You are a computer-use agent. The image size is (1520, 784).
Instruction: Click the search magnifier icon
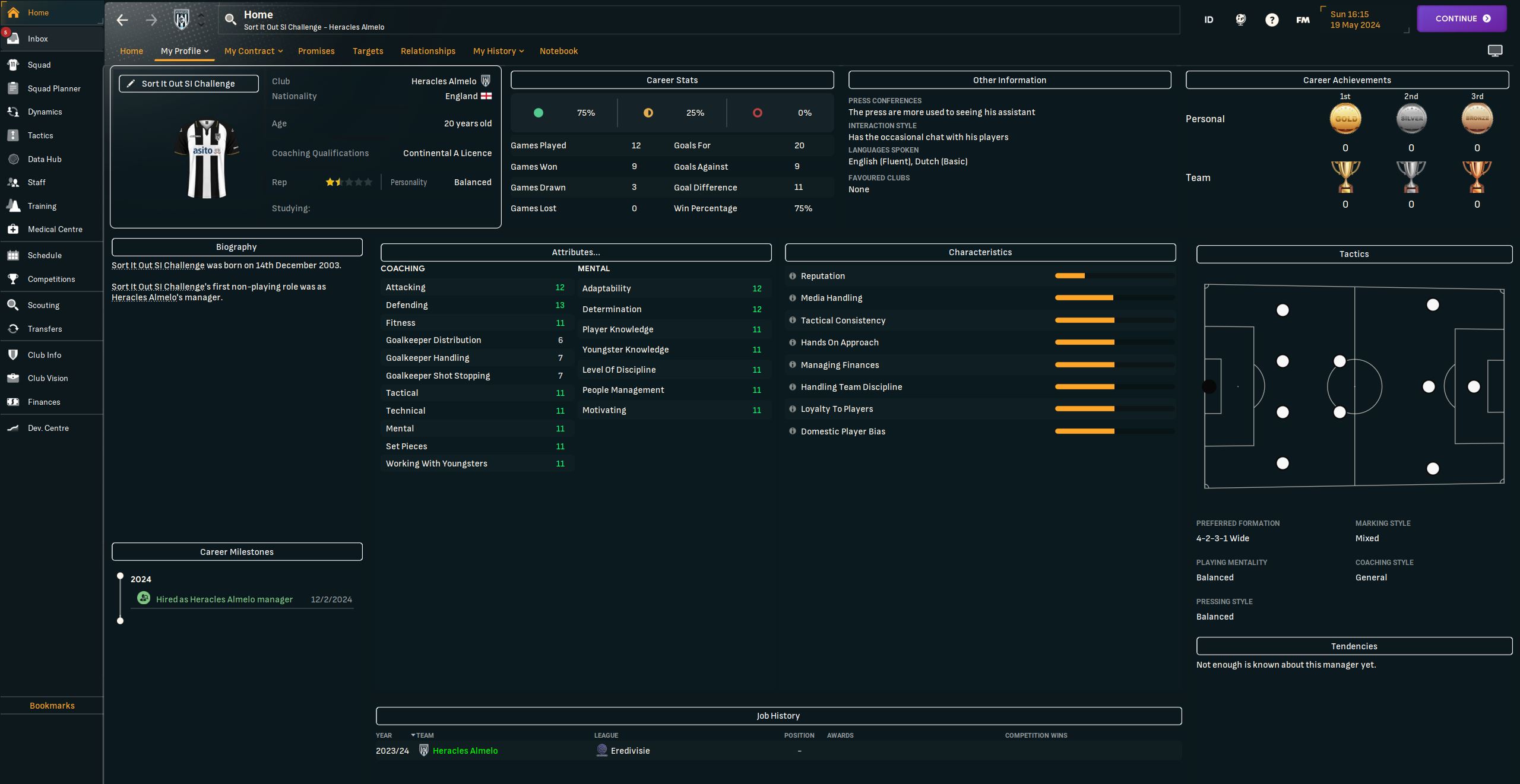point(230,20)
